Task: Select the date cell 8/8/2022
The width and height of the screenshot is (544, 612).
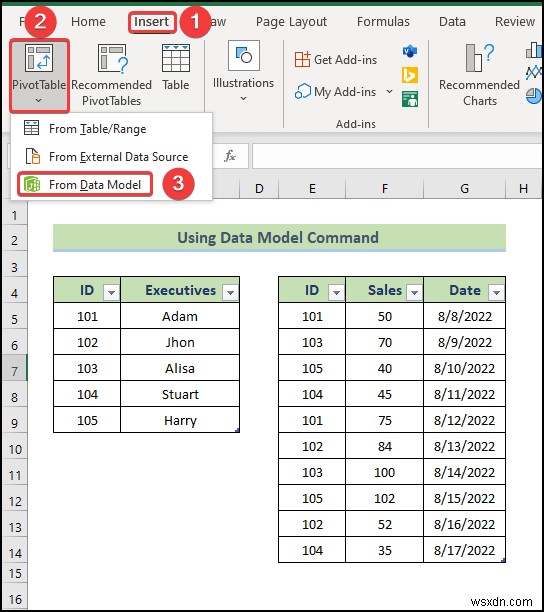Action: click(464, 316)
